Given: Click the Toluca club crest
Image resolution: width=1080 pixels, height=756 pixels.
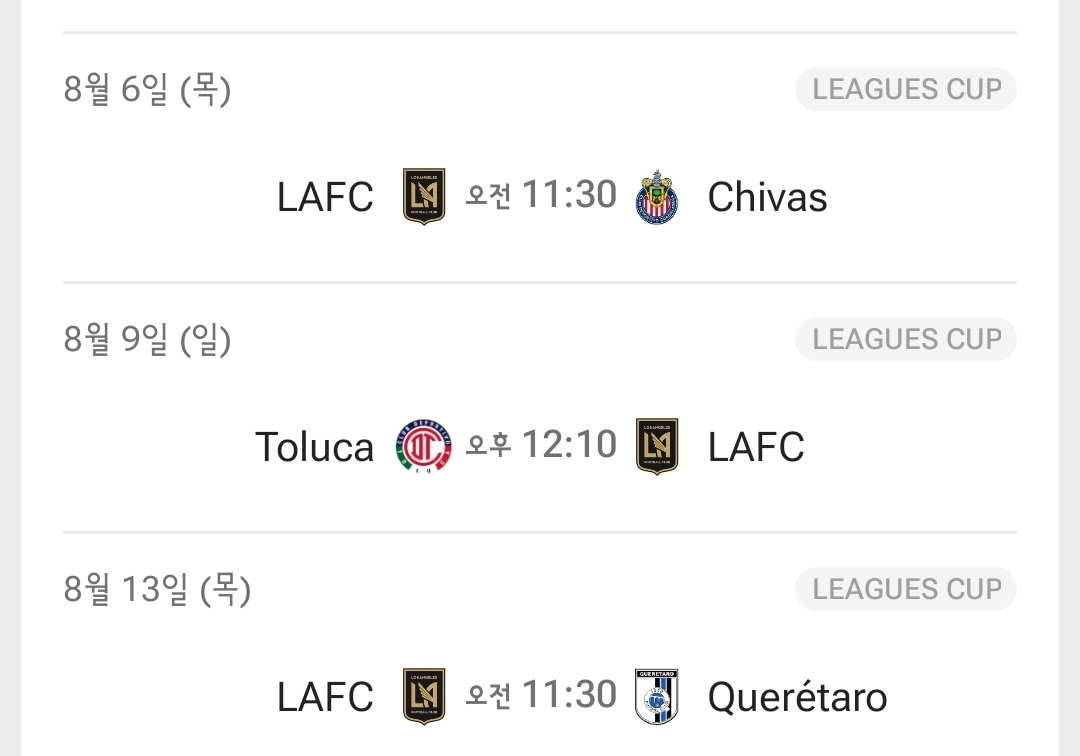Looking at the screenshot, I should [x=424, y=445].
